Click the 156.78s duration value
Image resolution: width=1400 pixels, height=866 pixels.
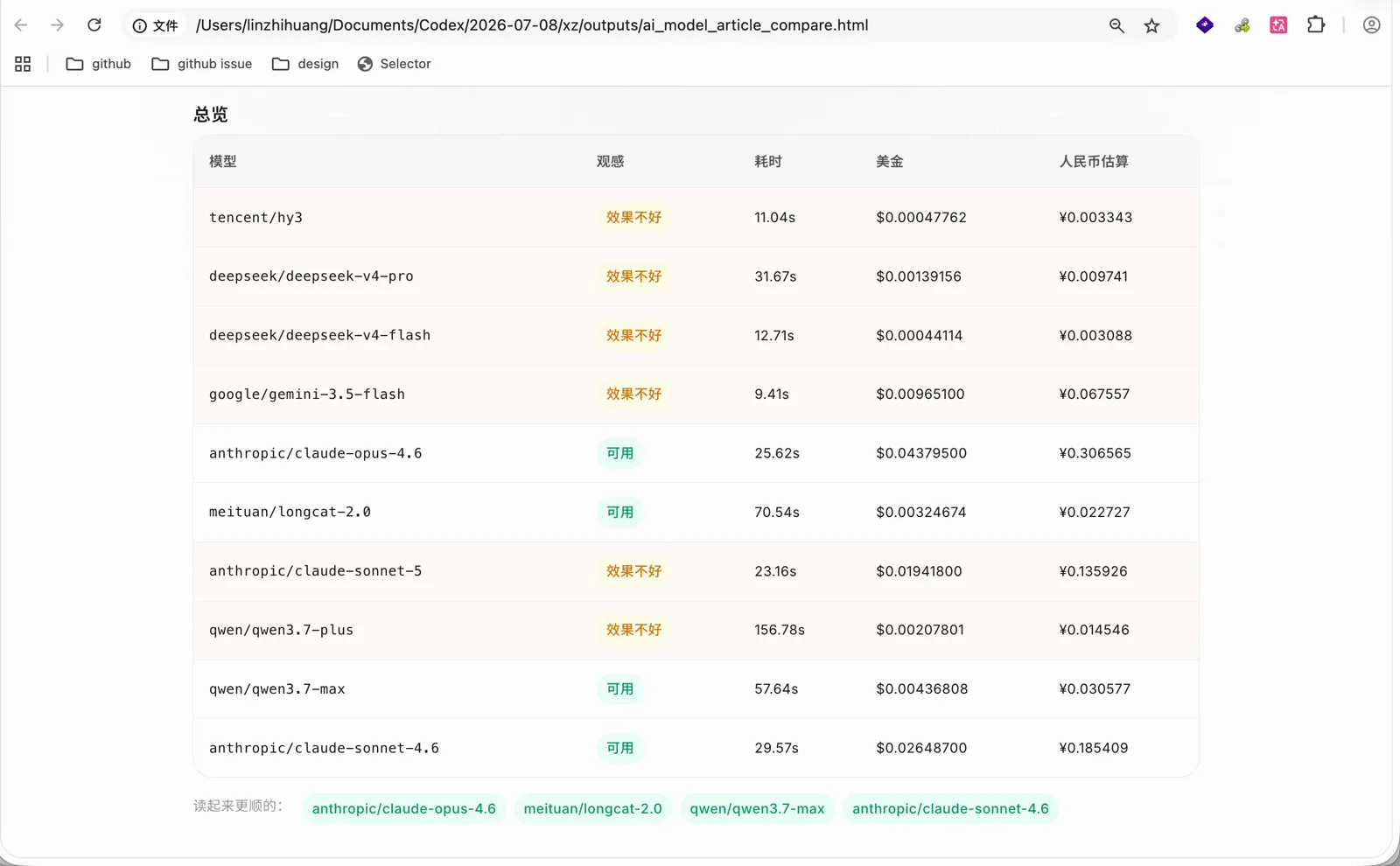pyautogui.click(x=780, y=630)
